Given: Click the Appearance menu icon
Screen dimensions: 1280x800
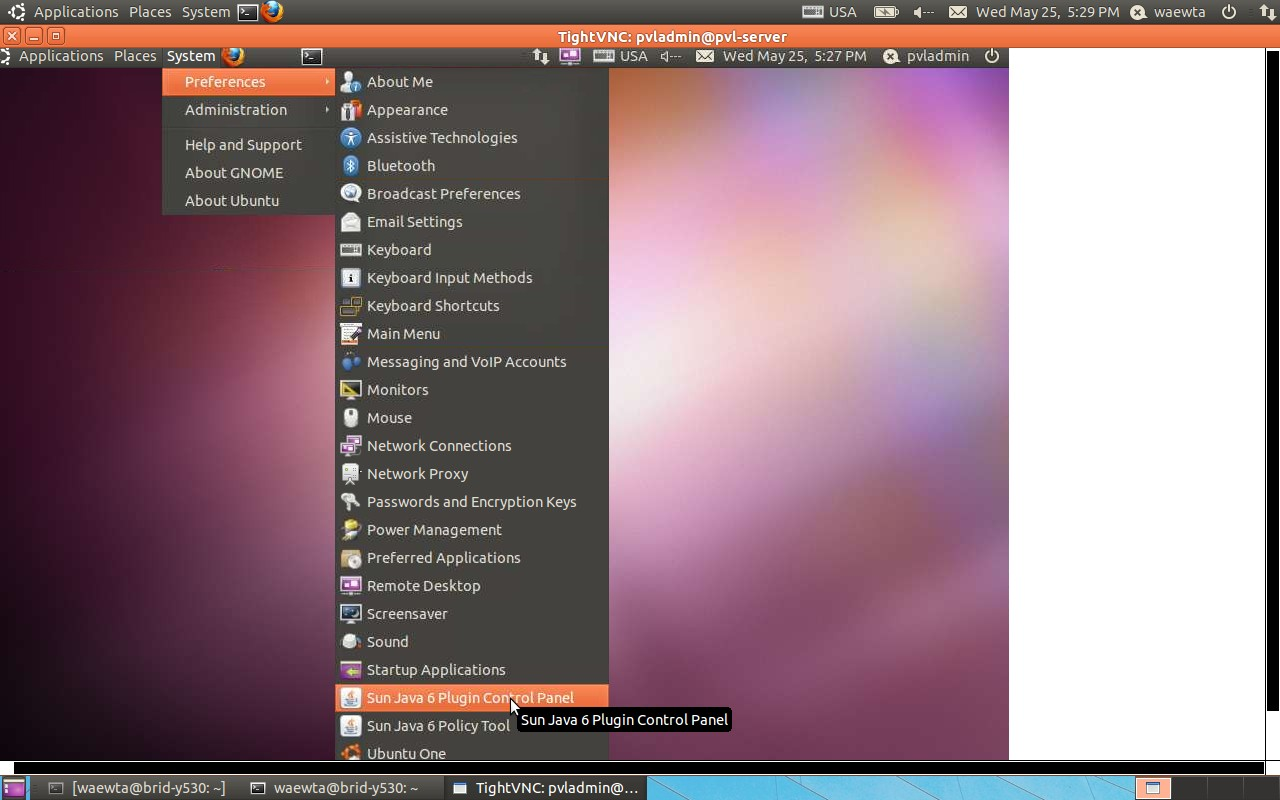Looking at the screenshot, I should click(350, 110).
